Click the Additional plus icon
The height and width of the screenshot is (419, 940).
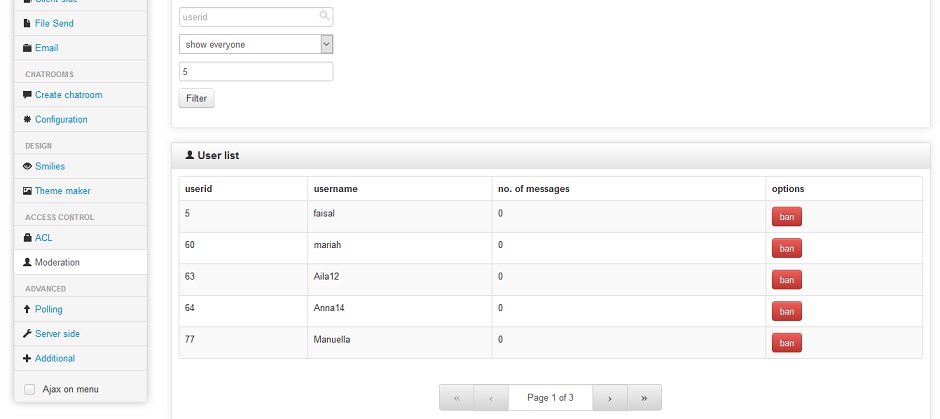click(x=27, y=358)
